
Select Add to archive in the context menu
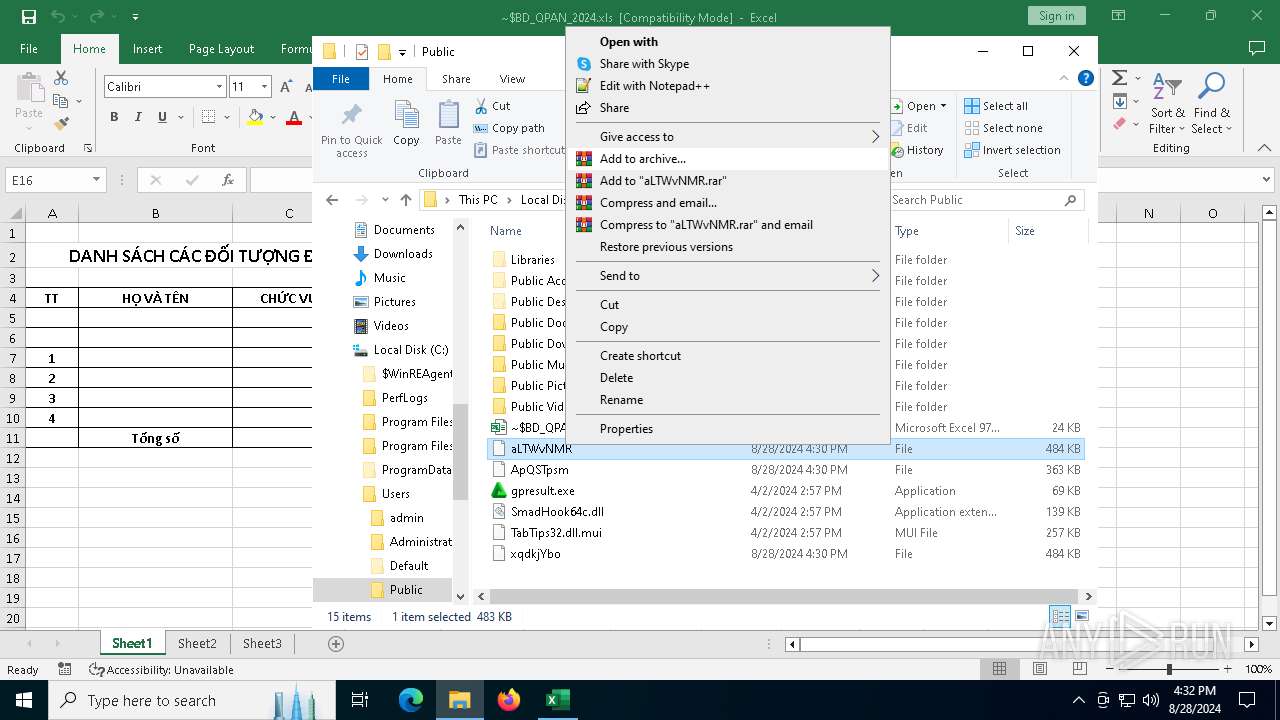[728, 159]
